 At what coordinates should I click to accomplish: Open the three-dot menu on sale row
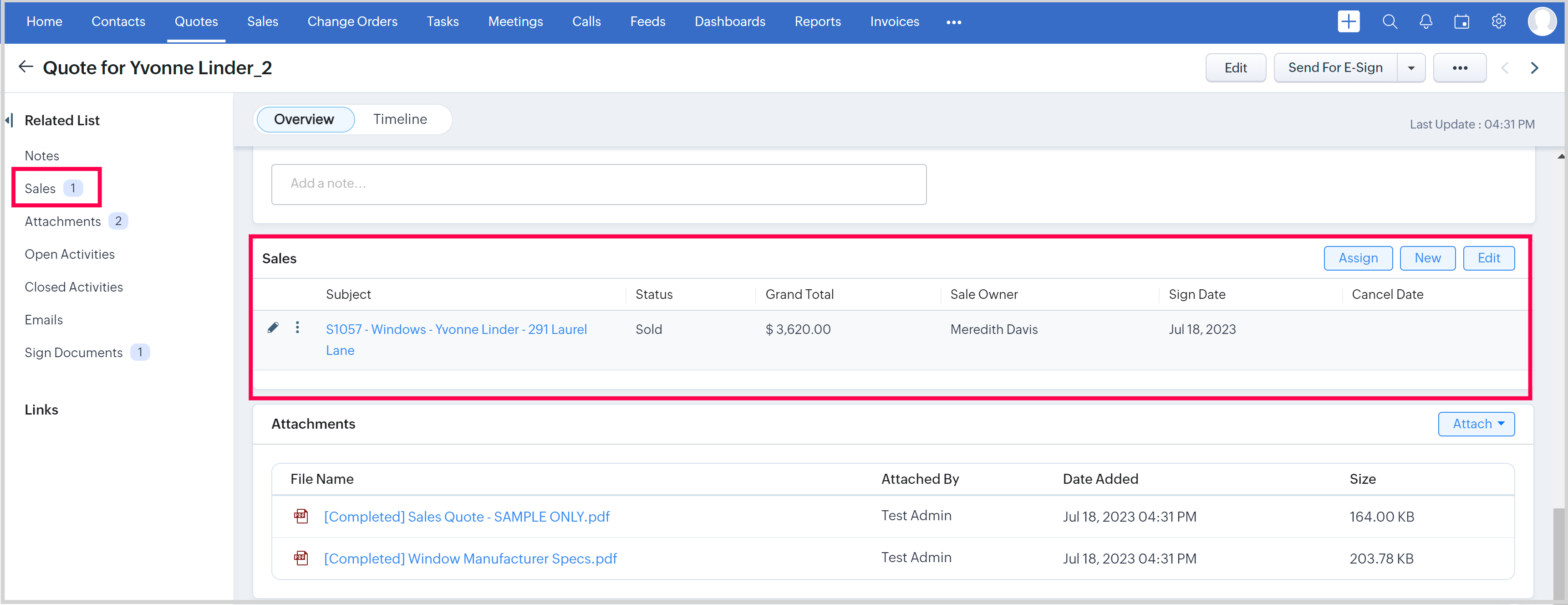[x=297, y=328]
